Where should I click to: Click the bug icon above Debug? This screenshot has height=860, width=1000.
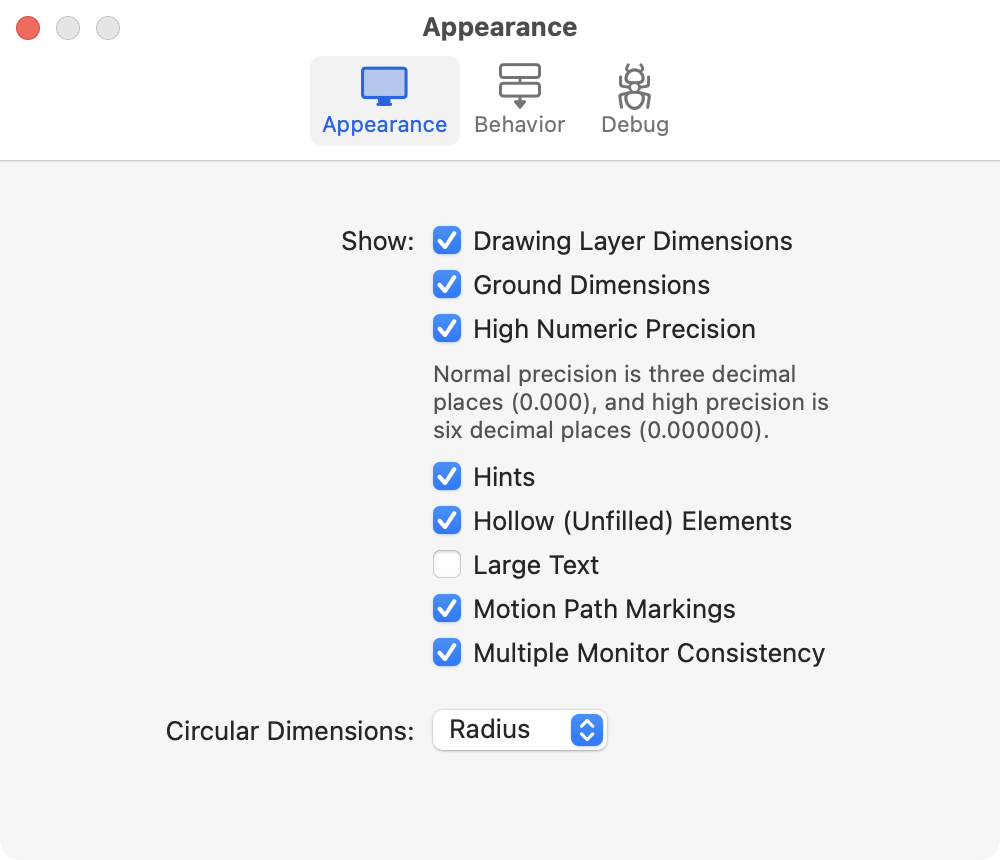(634, 85)
